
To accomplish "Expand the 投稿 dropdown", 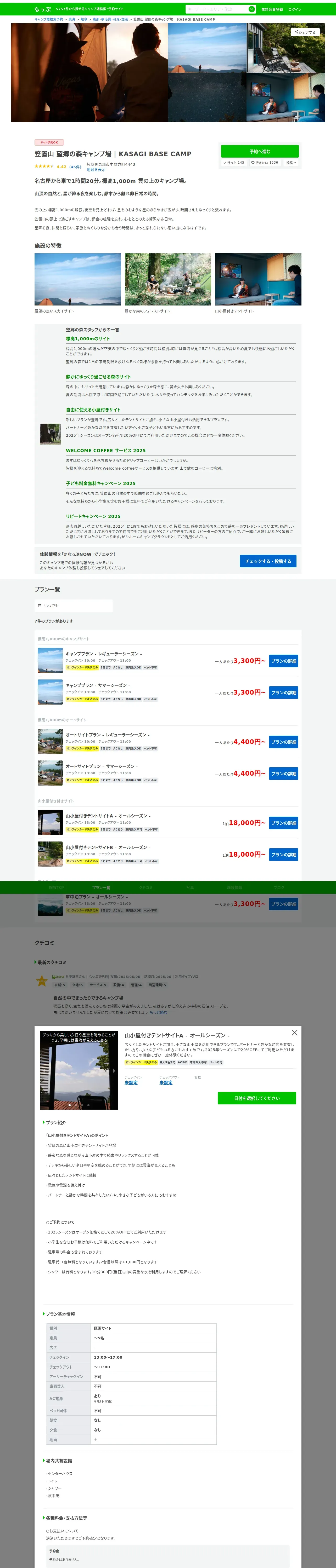I will pos(291,163).
